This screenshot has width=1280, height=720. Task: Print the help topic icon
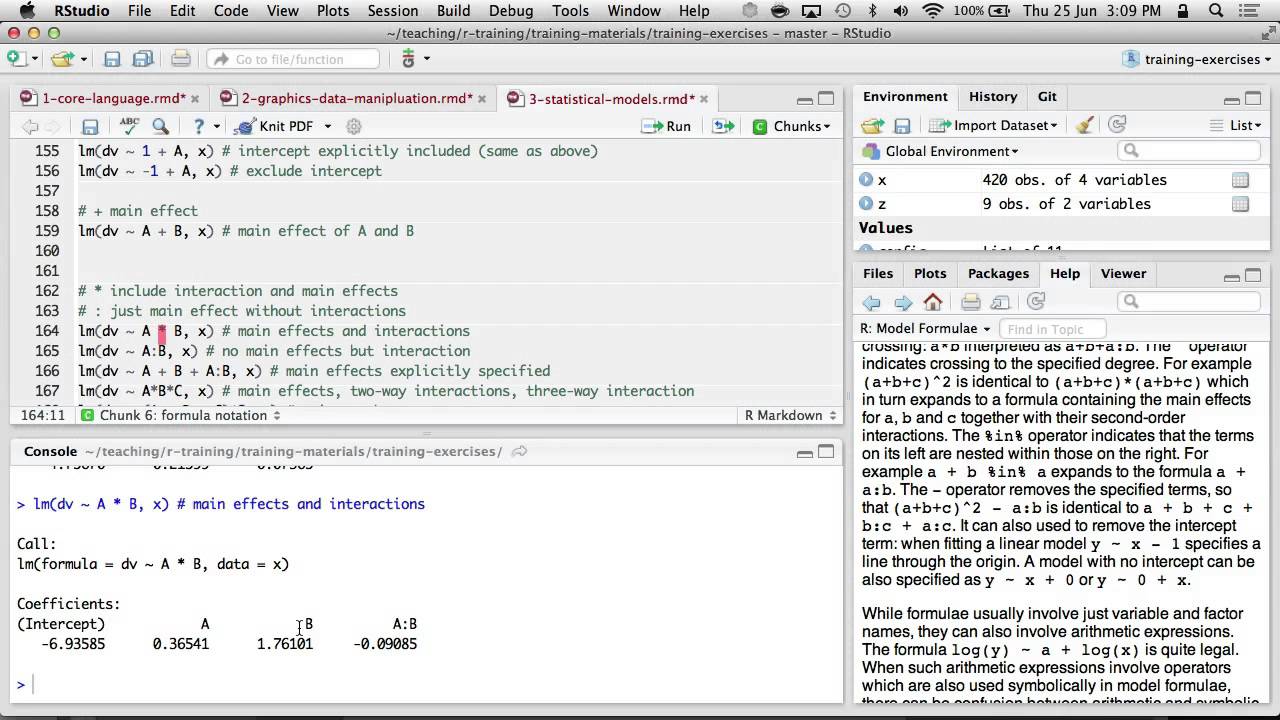coord(970,302)
